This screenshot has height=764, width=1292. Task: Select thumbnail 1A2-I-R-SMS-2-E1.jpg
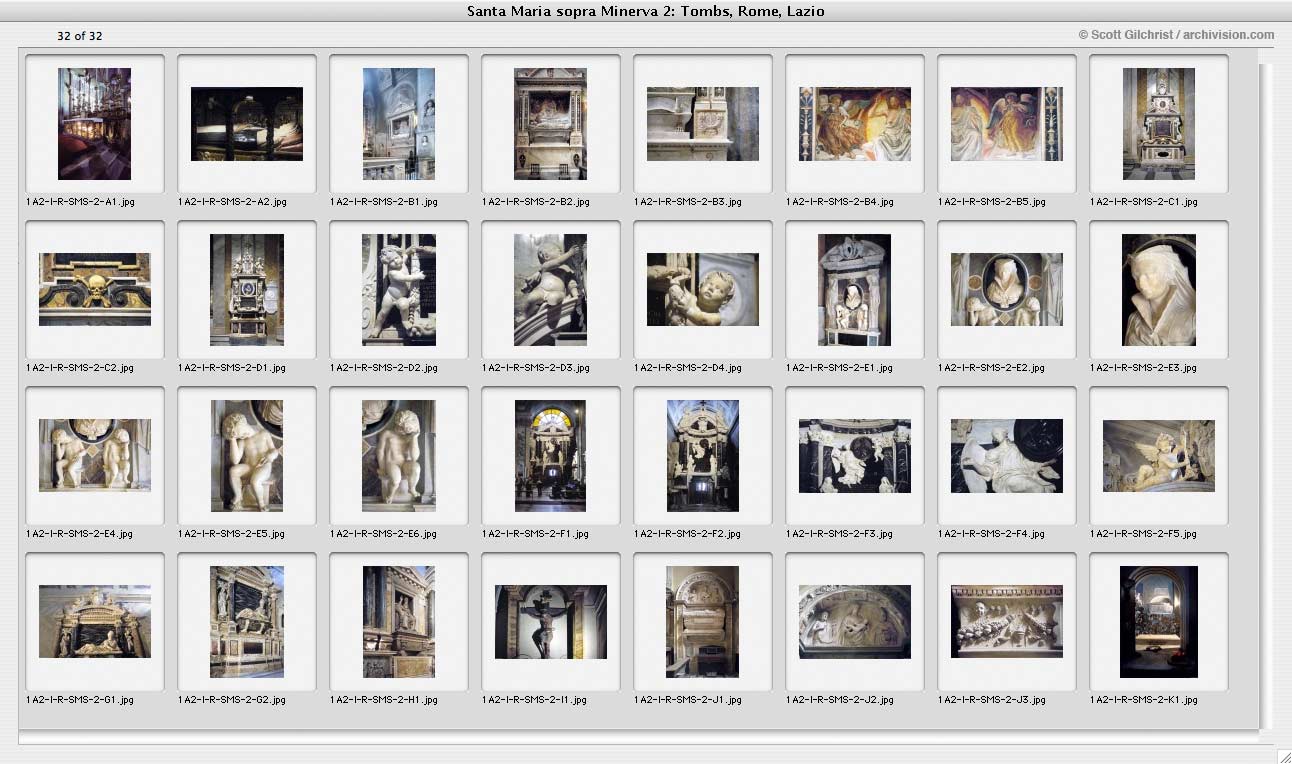tap(855, 290)
